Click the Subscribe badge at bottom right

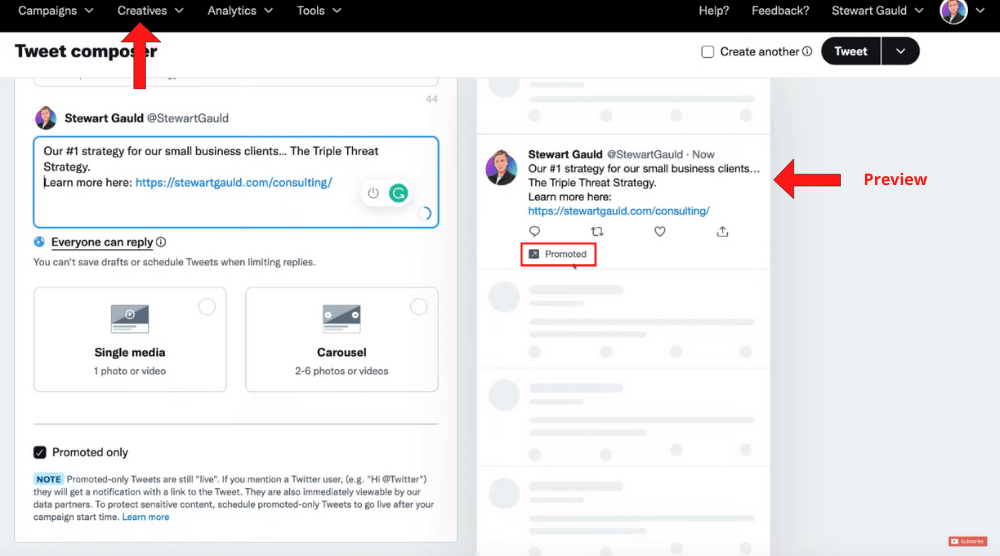(967, 541)
